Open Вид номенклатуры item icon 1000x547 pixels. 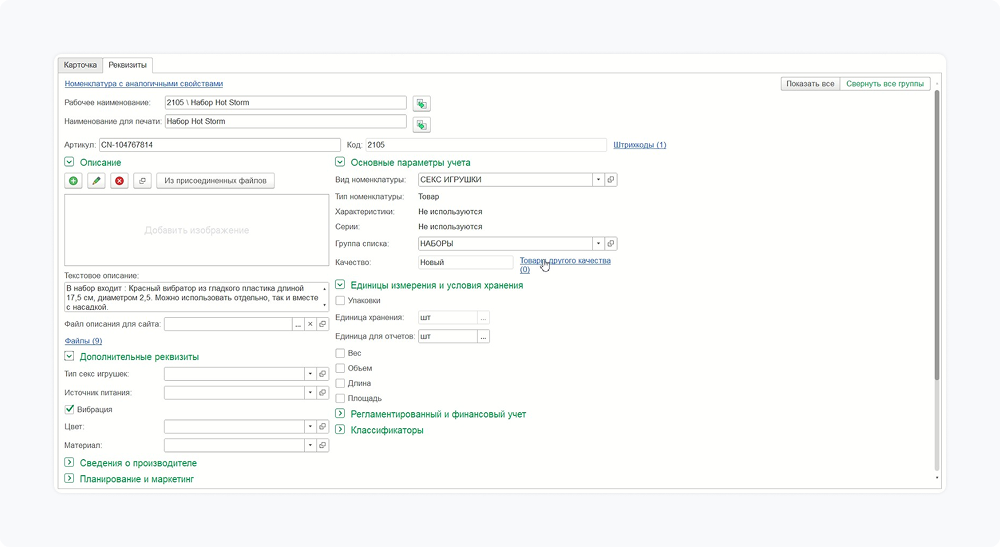(611, 180)
